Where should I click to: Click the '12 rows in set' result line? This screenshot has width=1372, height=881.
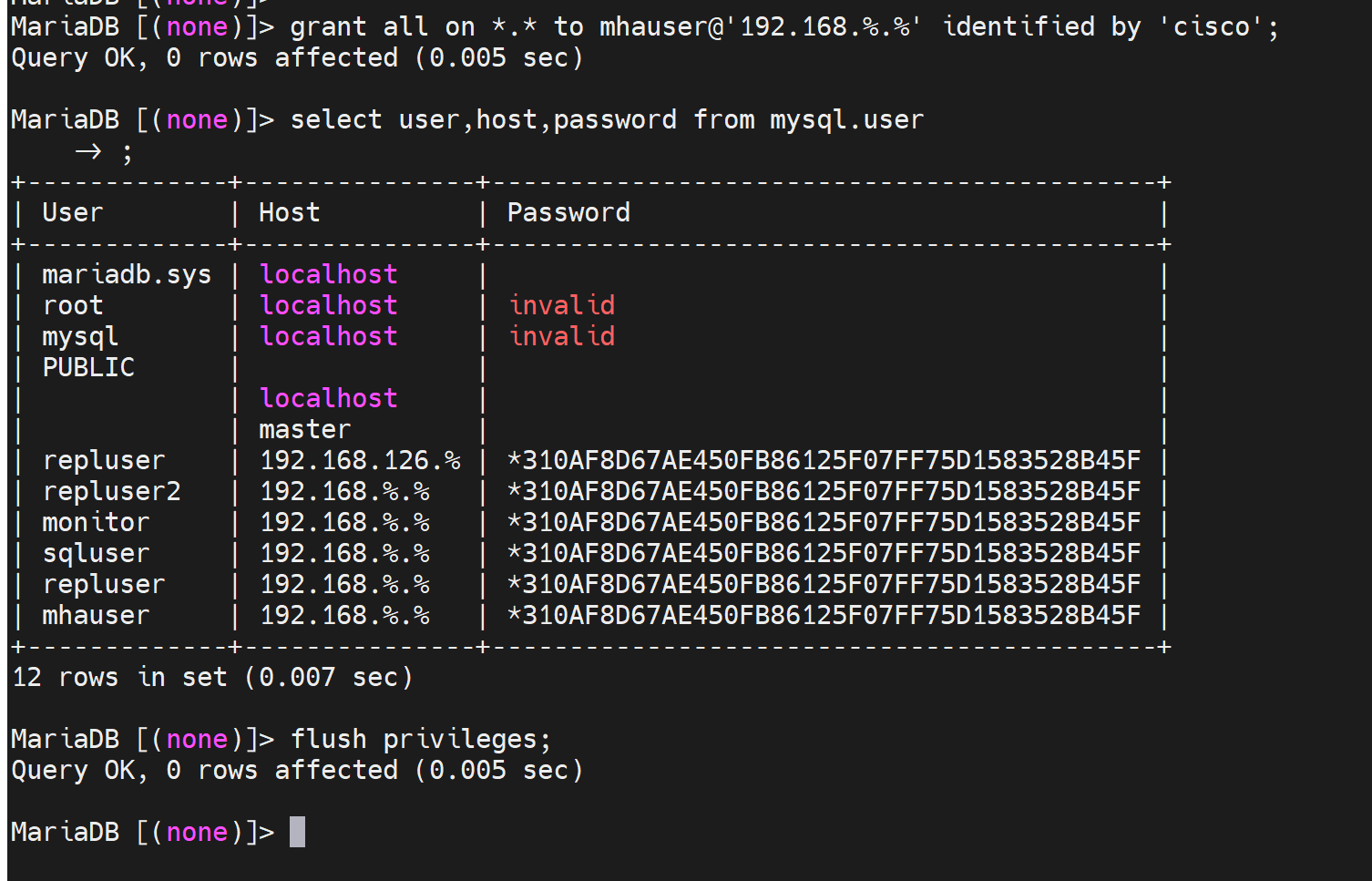(x=212, y=678)
